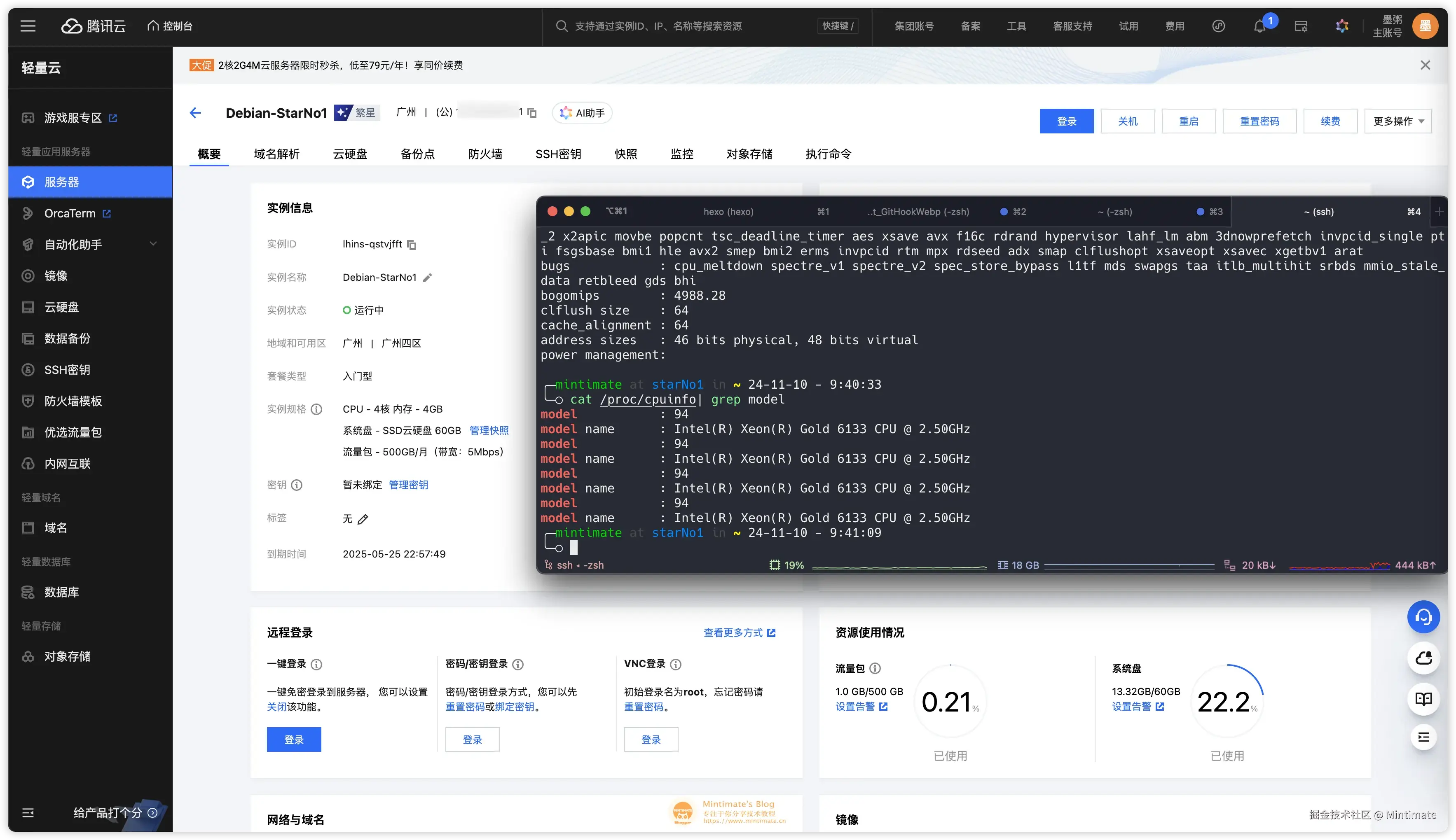Click the back arrow beside Debian-StarNo1
Viewport: 1456px width, 840px height.
coord(196,112)
